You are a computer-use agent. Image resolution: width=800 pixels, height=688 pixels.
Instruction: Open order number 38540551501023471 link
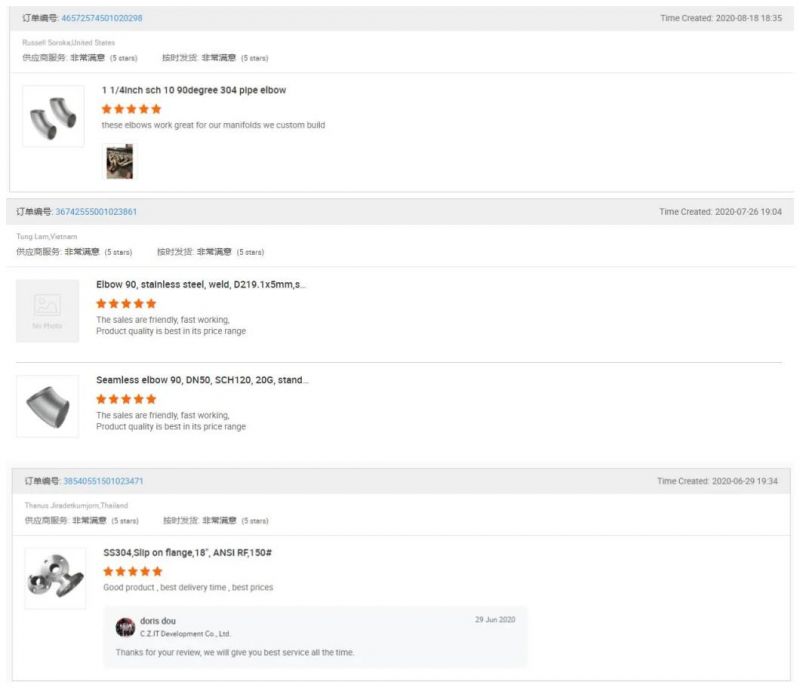coord(103,481)
